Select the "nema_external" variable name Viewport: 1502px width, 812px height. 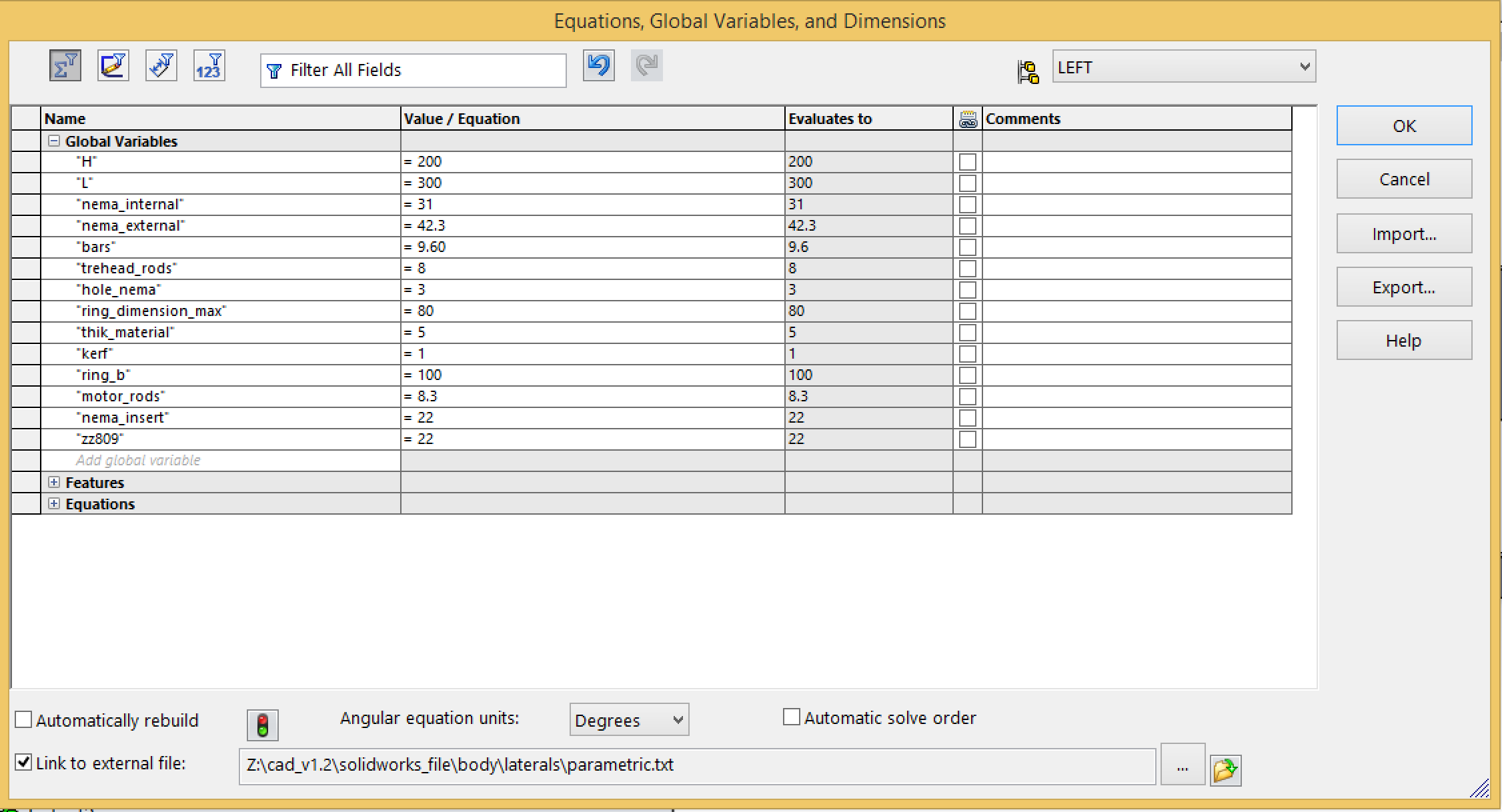tap(131, 226)
